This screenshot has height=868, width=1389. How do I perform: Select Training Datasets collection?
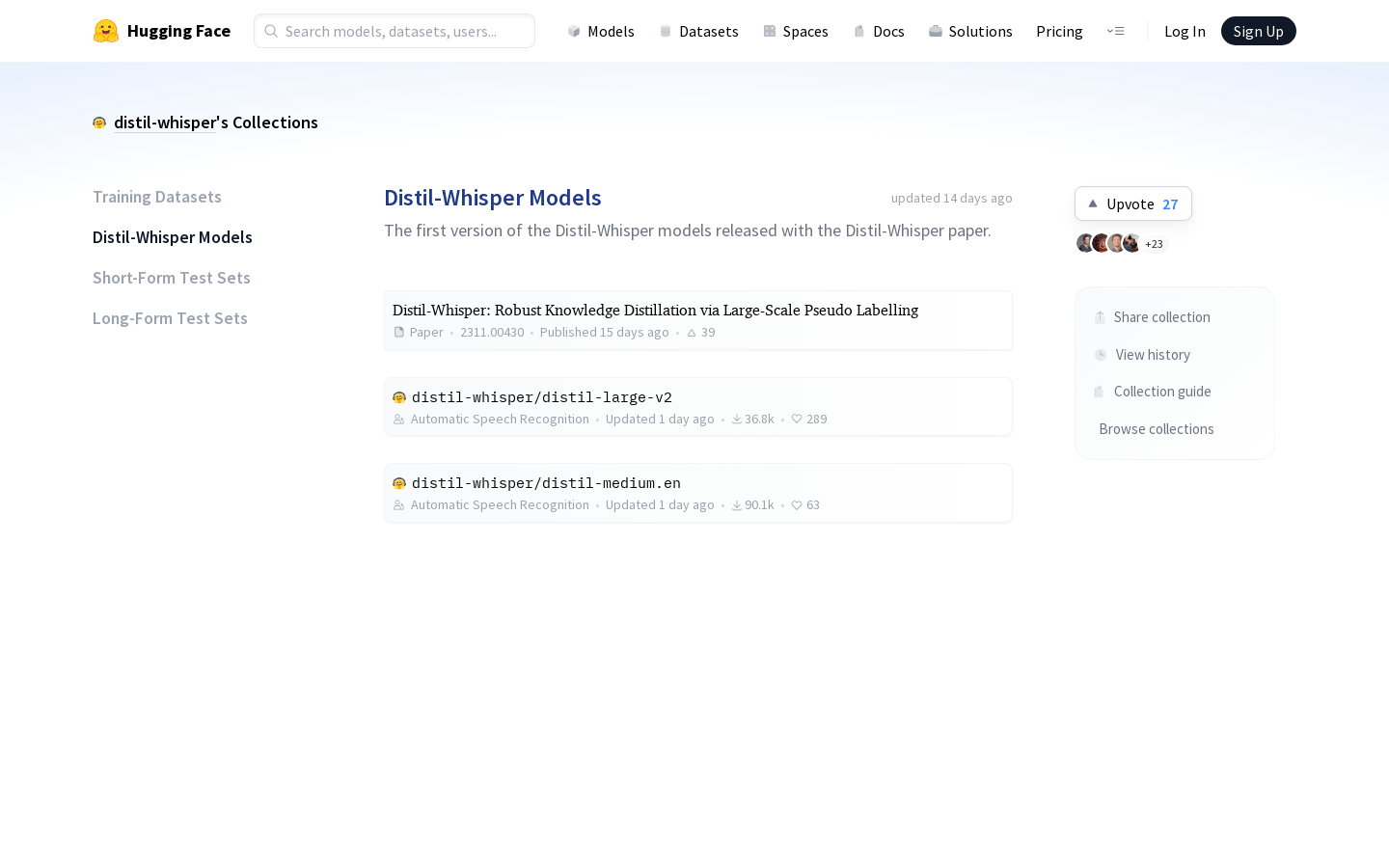click(x=157, y=197)
